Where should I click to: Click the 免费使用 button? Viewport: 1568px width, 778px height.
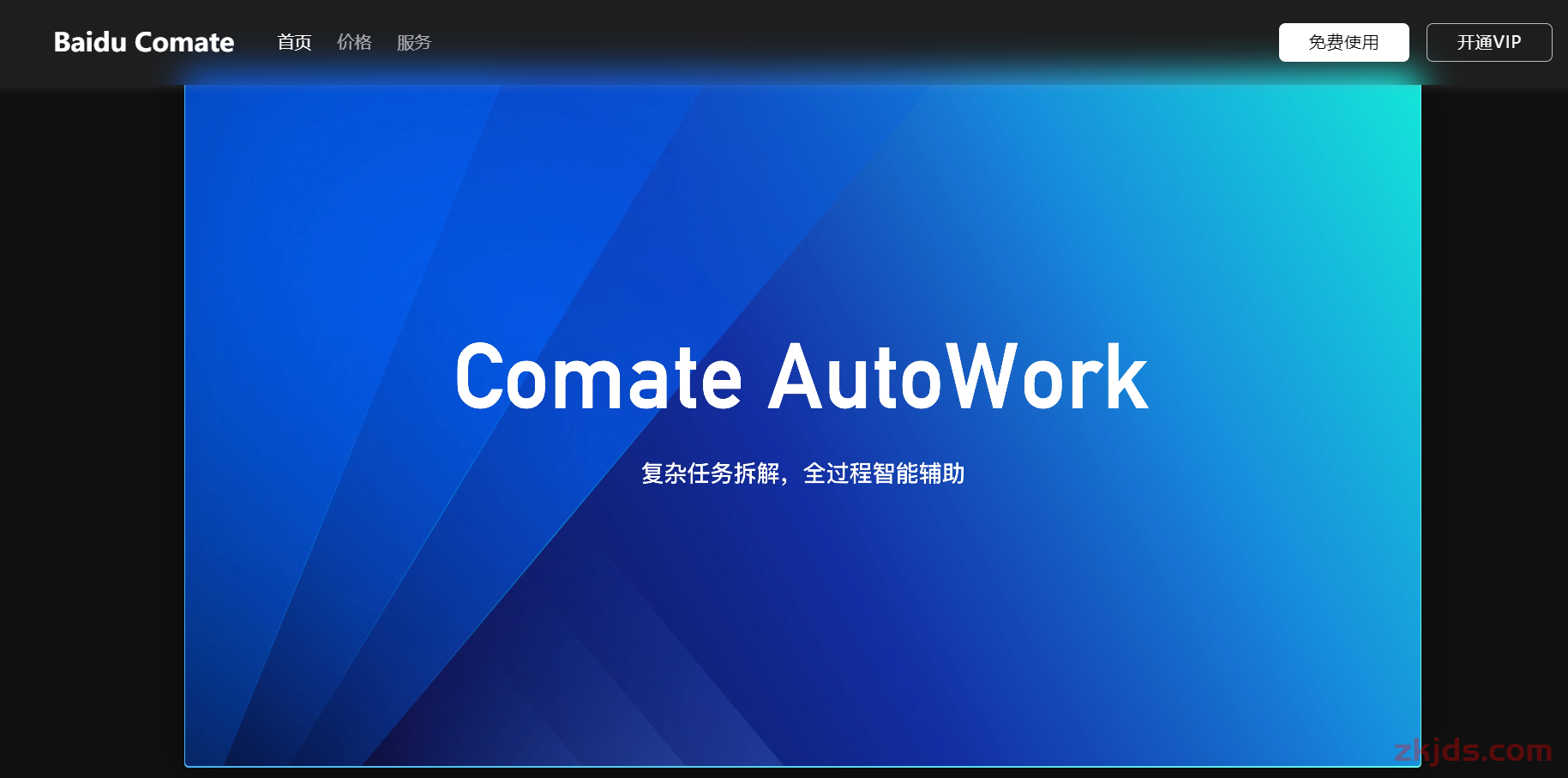pyautogui.click(x=1343, y=42)
